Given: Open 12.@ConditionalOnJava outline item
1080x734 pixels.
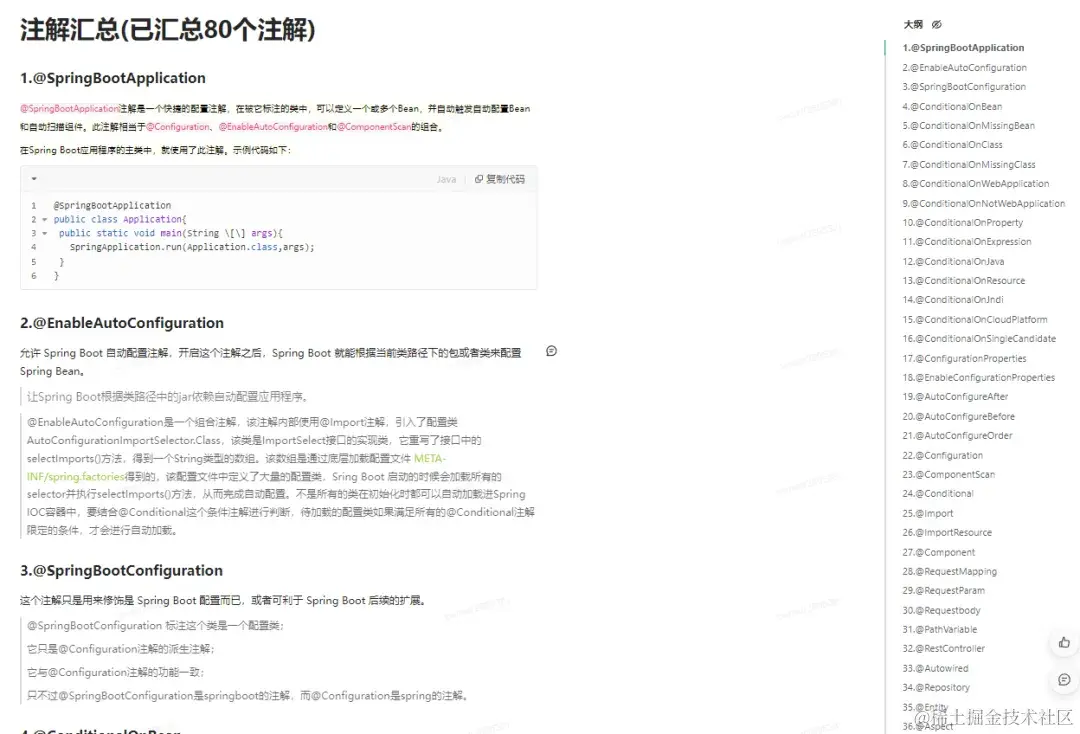Looking at the screenshot, I should 953,262.
